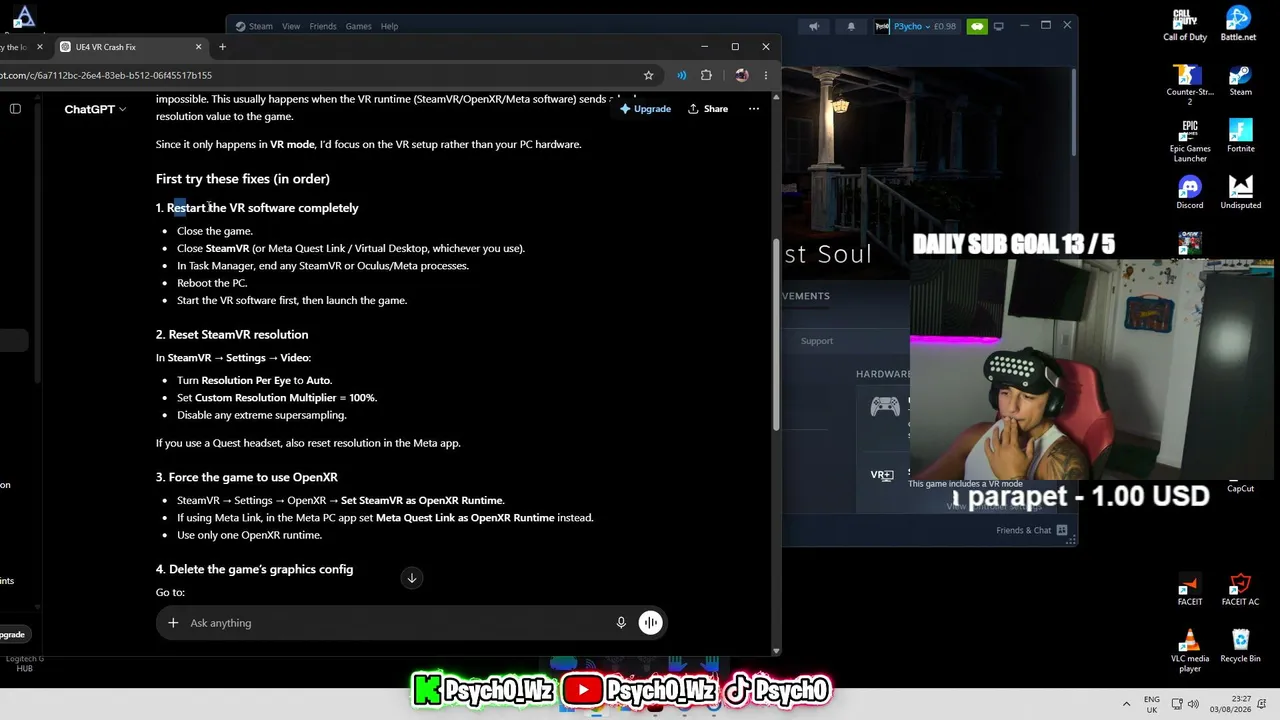The image size is (1280, 720).
Task: Switch to the UE4 VR Crash Fix tab
Action: point(130,47)
